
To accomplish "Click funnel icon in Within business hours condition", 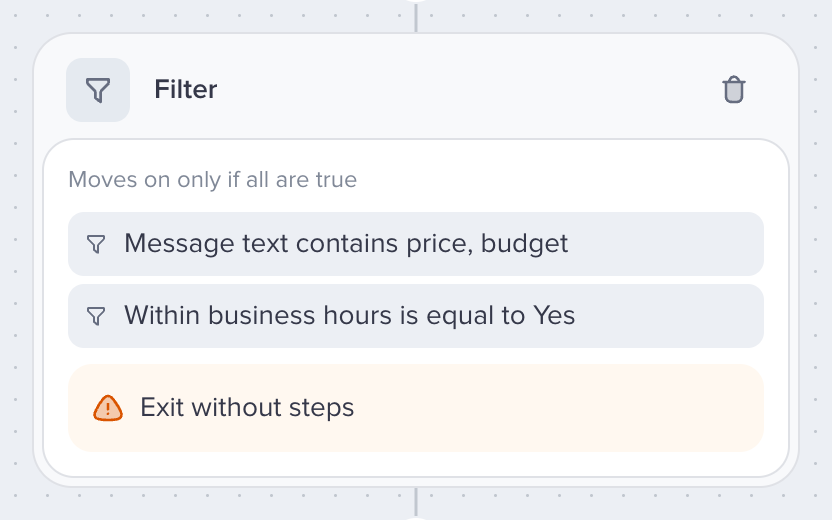I will click(96, 316).
